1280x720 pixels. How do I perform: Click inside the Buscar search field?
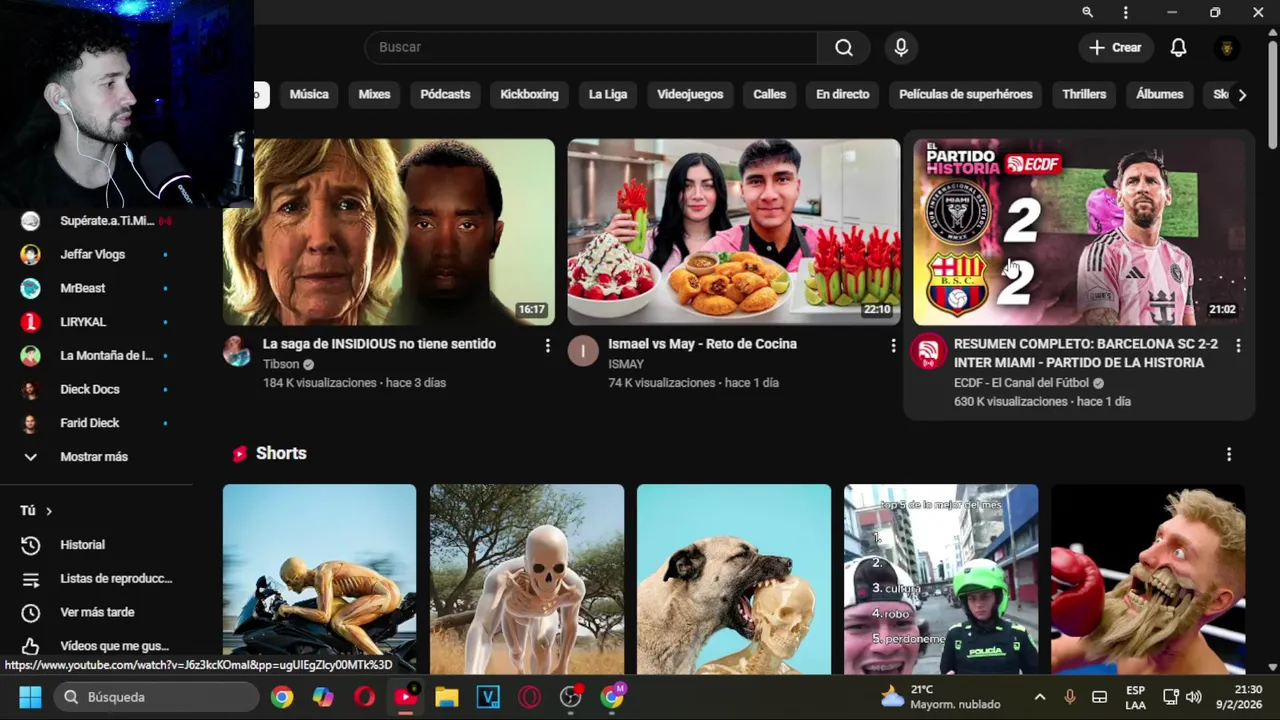[x=591, y=47]
